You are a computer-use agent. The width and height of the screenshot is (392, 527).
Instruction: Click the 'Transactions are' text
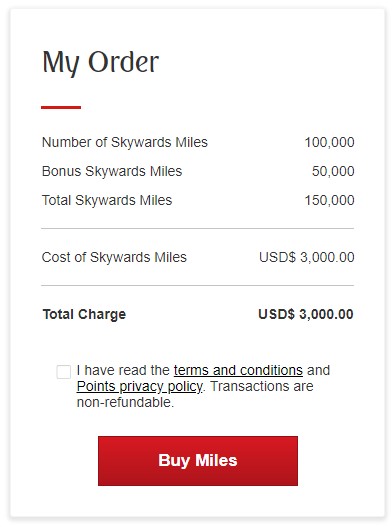tap(262, 387)
